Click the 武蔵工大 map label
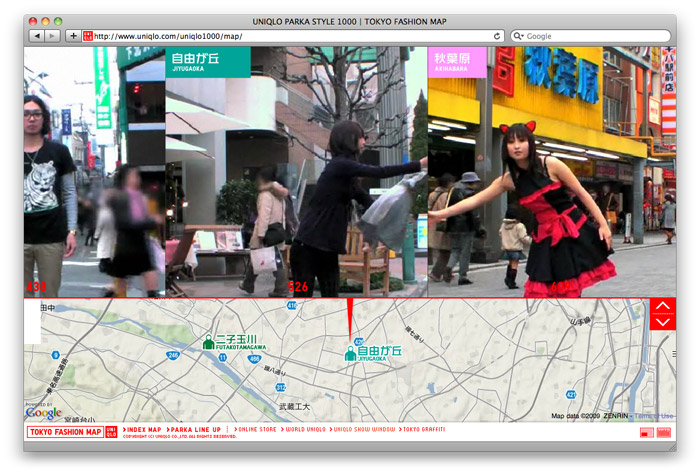Image resolution: width=700 pixels, height=472 pixels. [294, 406]
